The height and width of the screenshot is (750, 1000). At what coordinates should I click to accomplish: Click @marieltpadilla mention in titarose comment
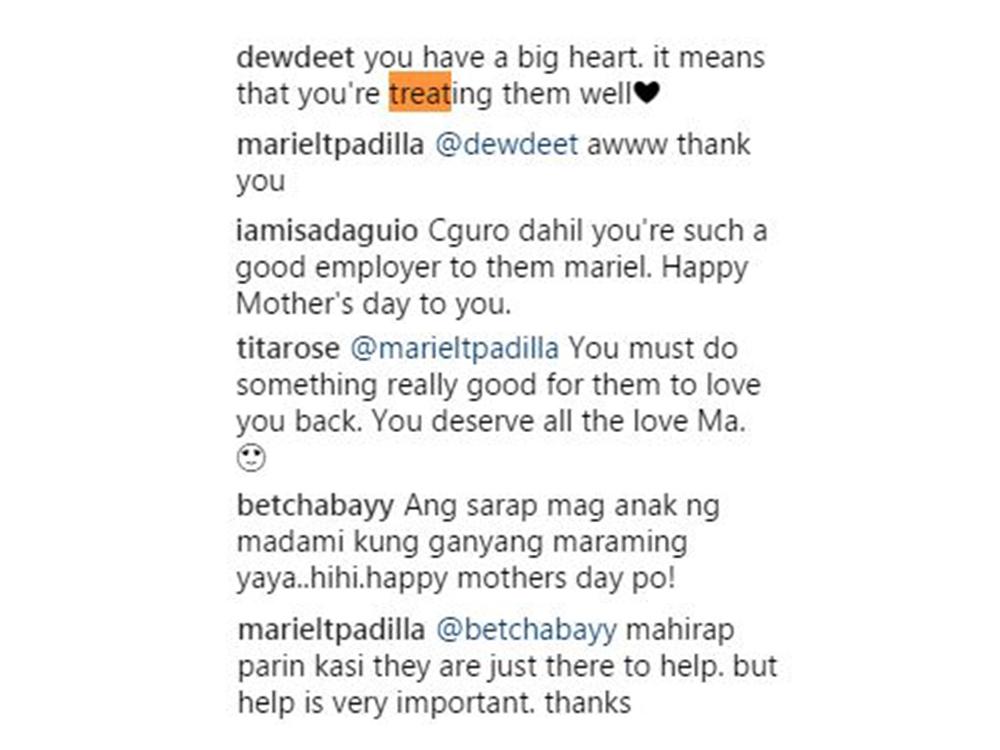click(x=454, y=349)
